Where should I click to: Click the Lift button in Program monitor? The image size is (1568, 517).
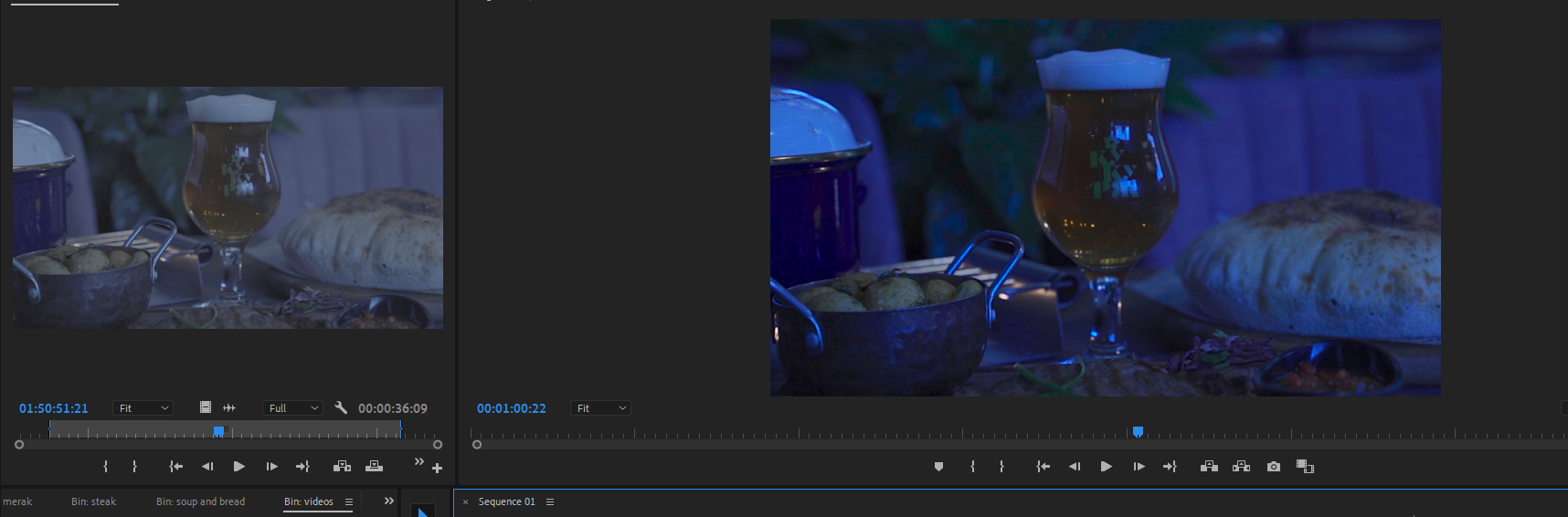pos(1209,467)
